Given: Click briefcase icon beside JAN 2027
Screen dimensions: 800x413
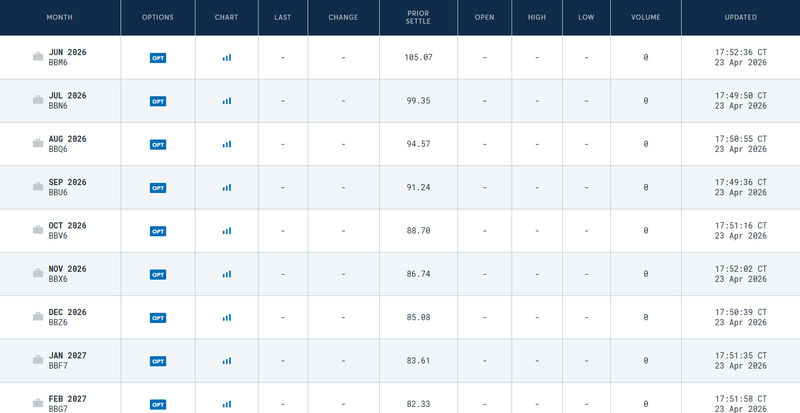Looking at the screenshot, I should tap(37, 361).
